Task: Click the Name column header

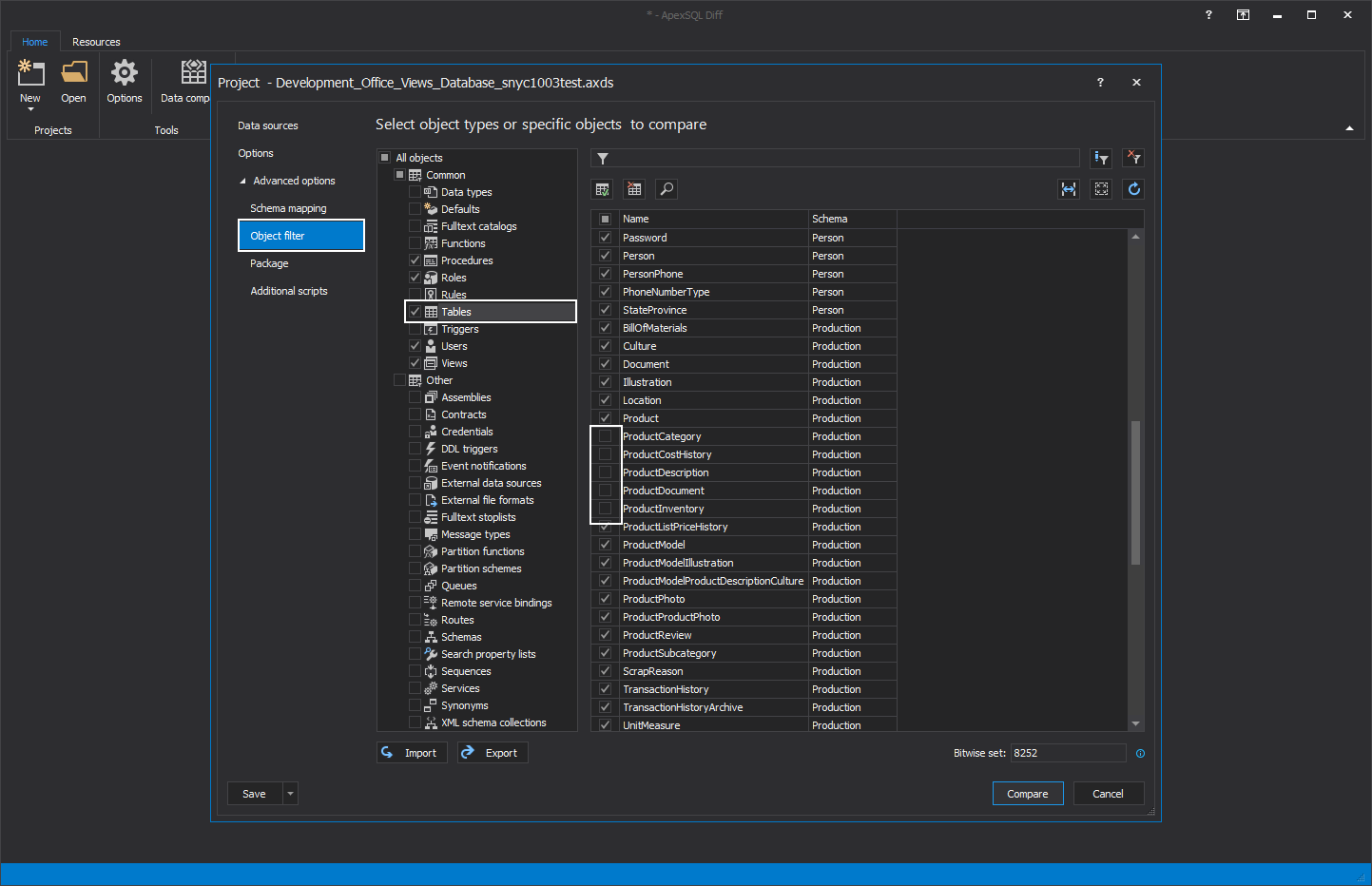Action: 713,219
